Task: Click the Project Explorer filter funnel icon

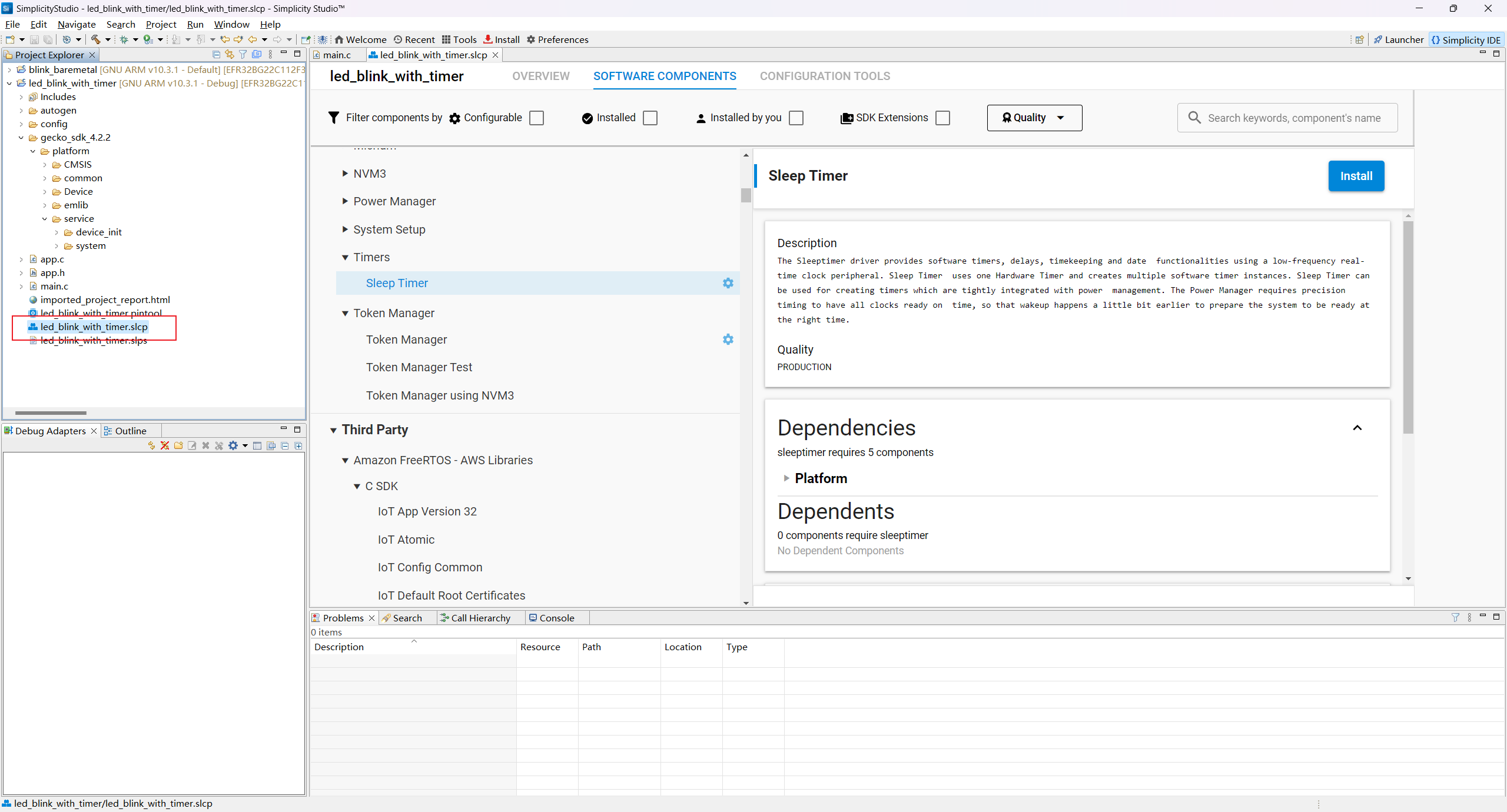Action: 243,54
